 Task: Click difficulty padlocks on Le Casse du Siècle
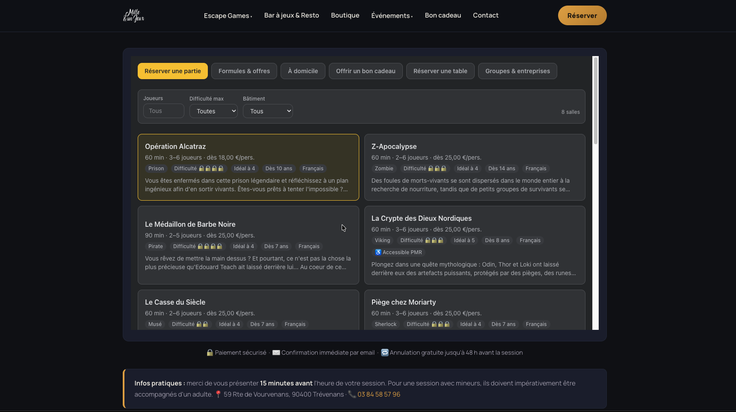pos(202,324)
